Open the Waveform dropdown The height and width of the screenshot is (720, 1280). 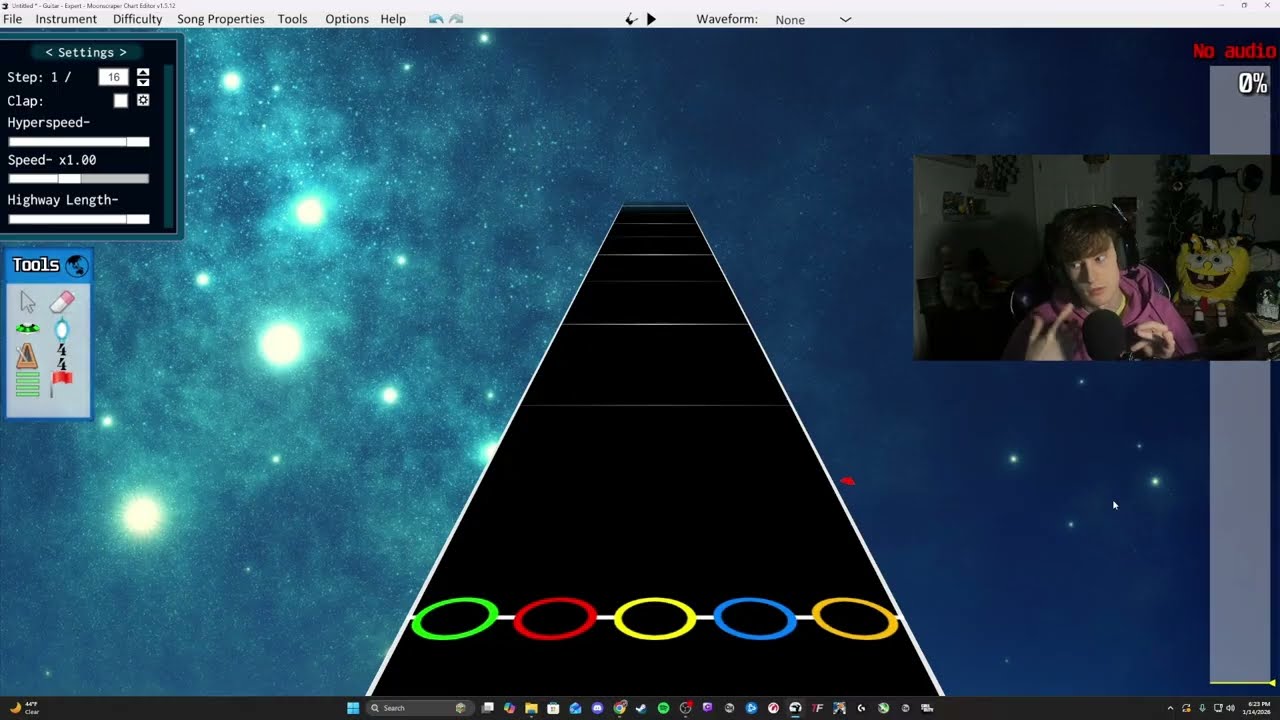click(814, 19)
